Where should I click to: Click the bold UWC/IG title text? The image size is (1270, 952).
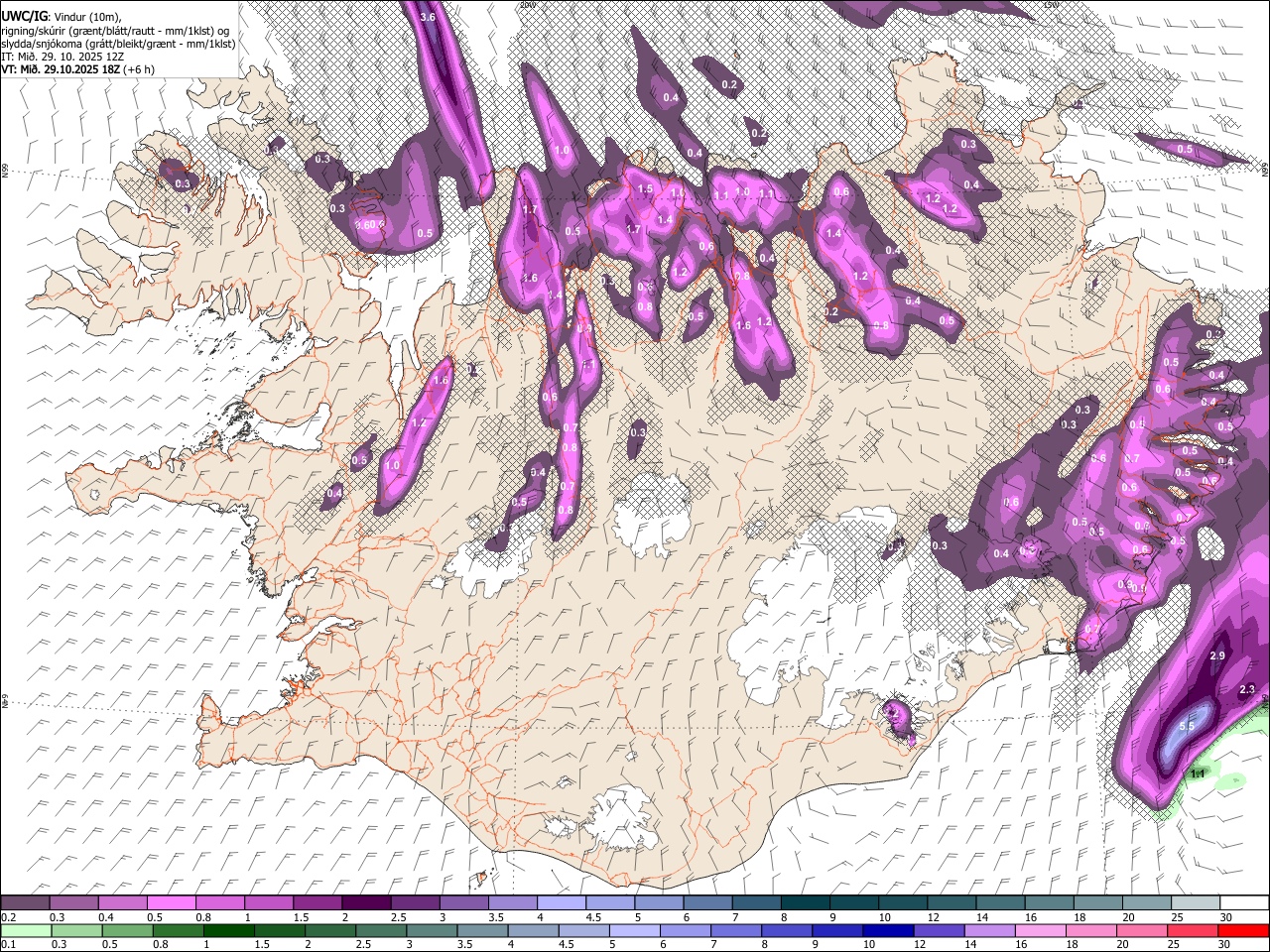(24, 16)
